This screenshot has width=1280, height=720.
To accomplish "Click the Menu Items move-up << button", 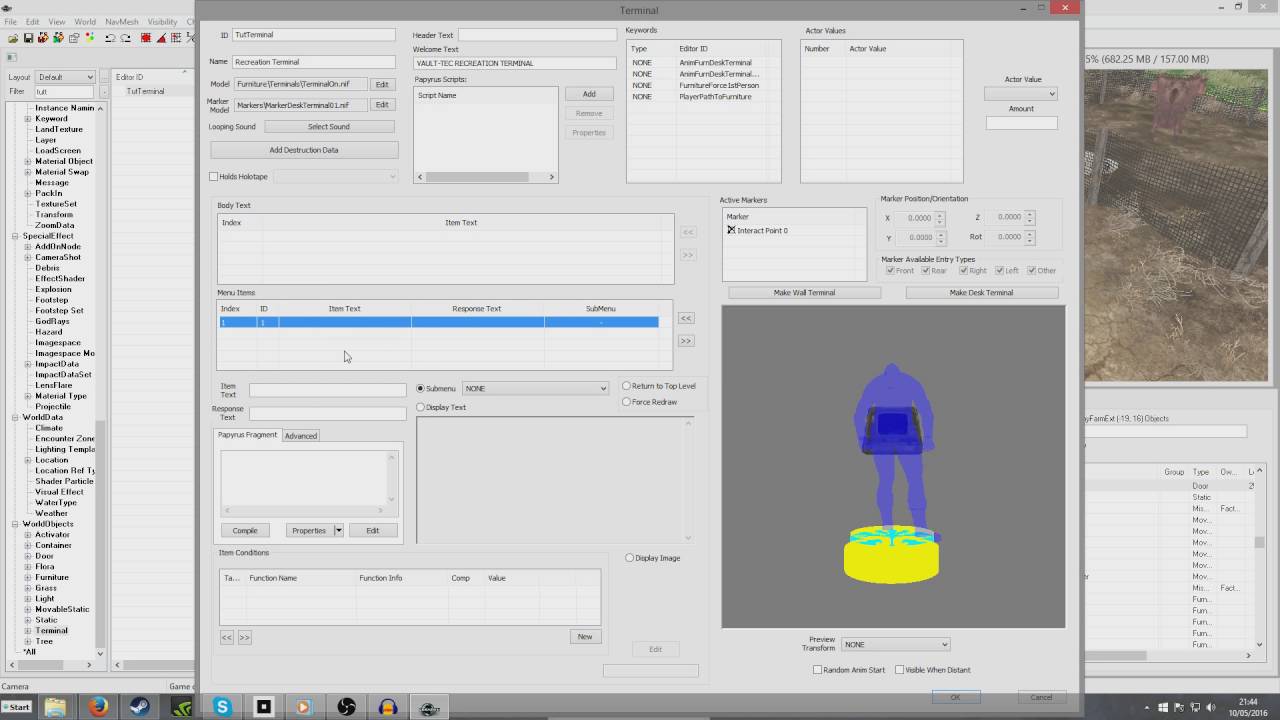I will point(686,318).
